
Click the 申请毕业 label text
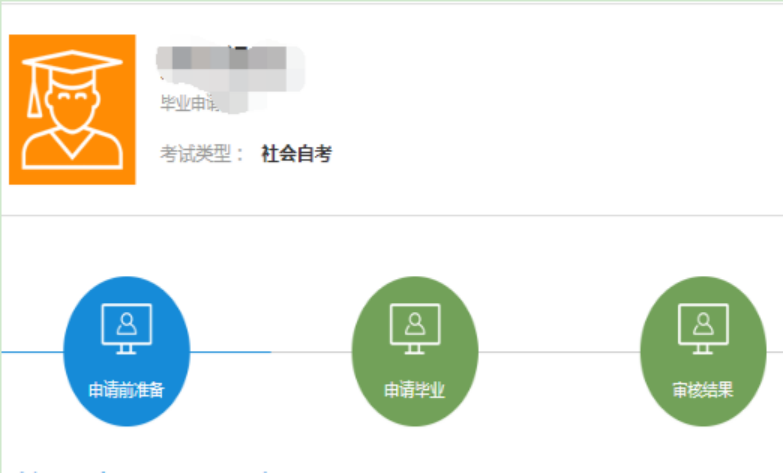tap(414, 390)
